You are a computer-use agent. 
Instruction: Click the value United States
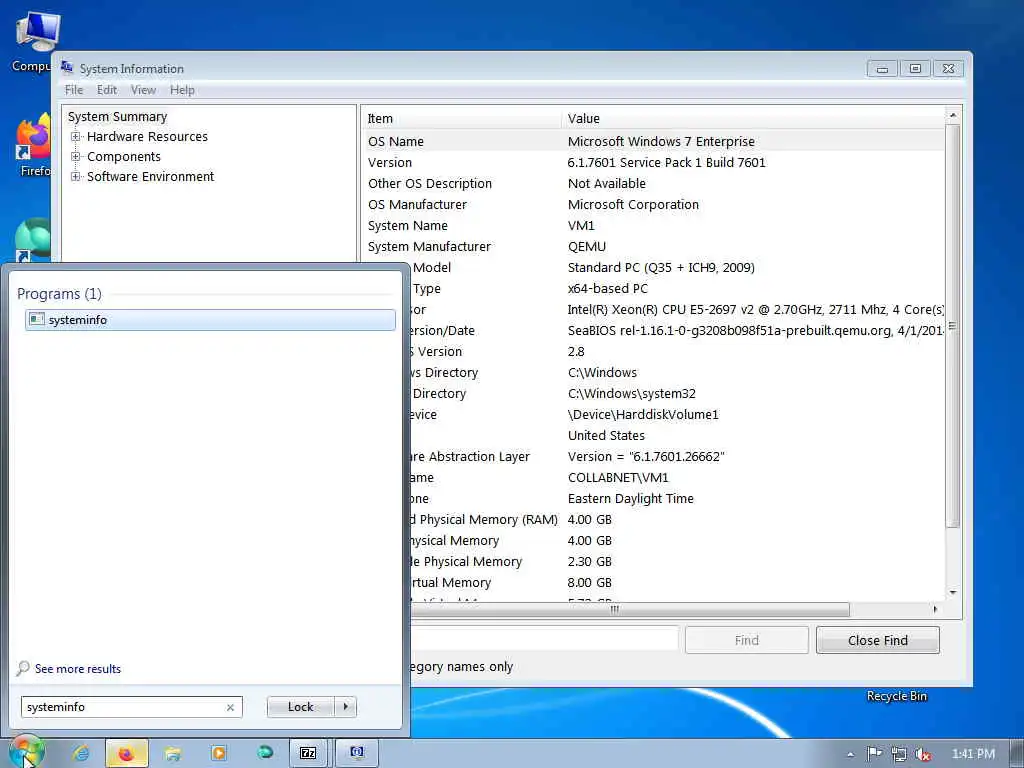[x=606, y=436]
